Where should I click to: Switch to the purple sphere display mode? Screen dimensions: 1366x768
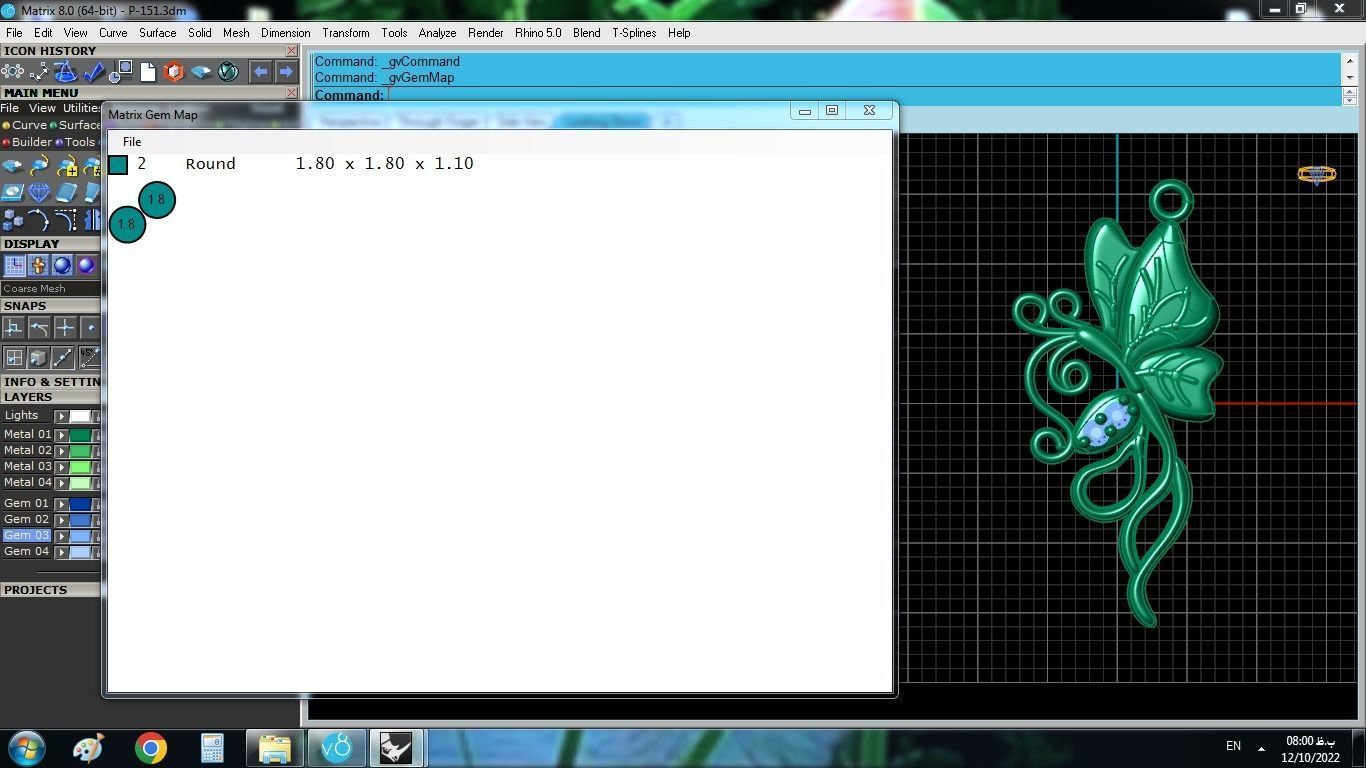tap(86, 265)
